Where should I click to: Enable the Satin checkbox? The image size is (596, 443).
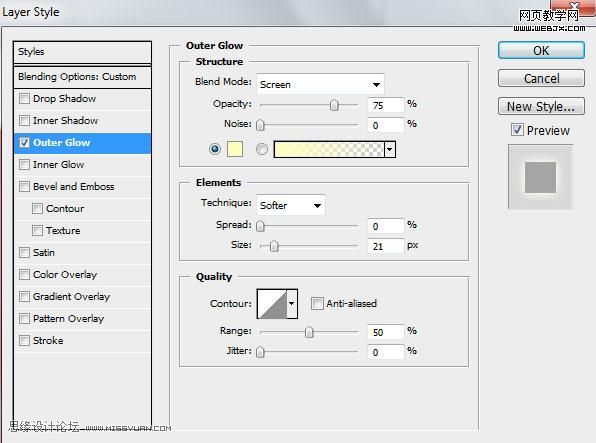pyautogui.click(x=24, y=252)
